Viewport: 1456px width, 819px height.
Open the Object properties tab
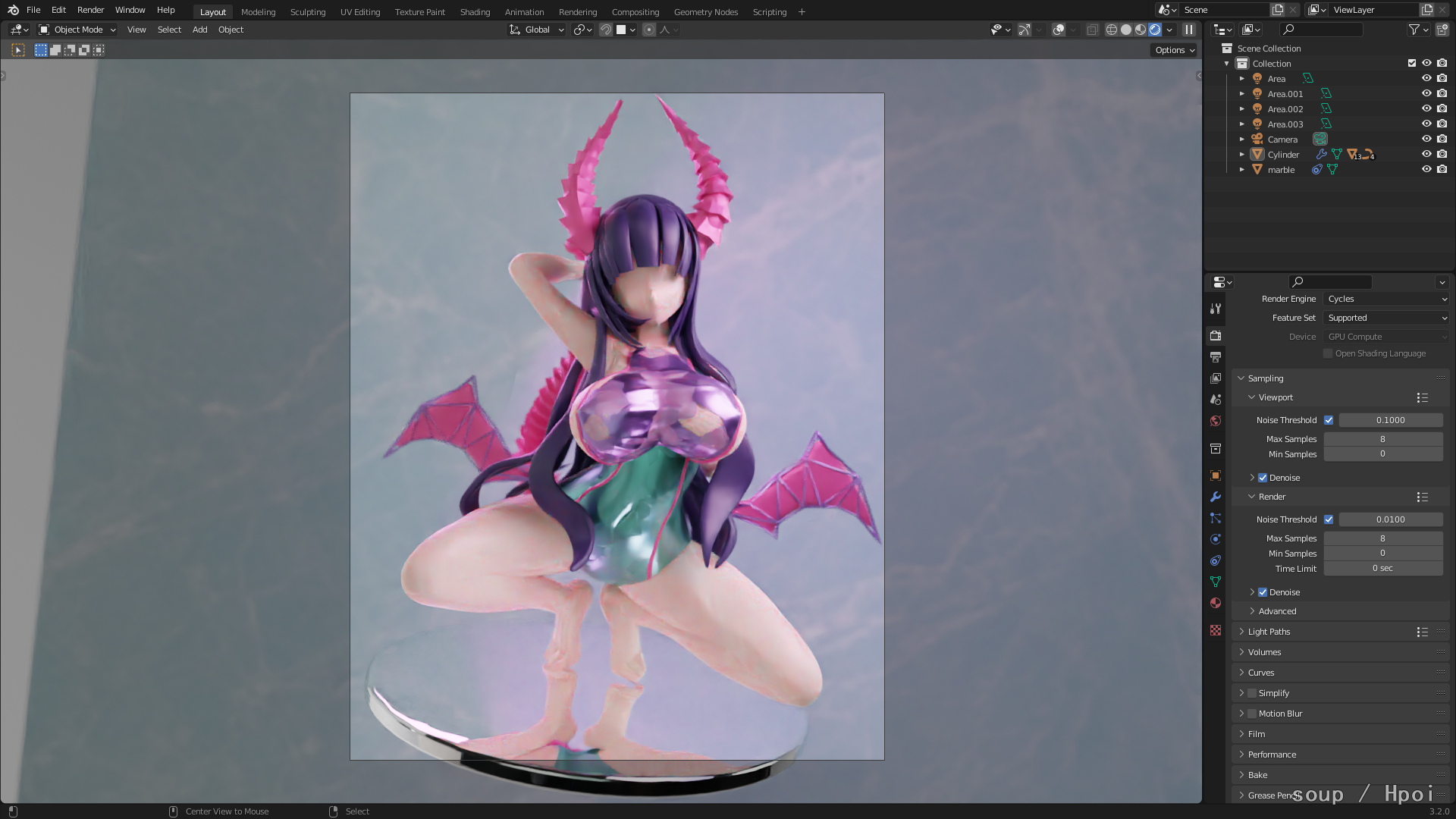click(x=1216, y=475)
